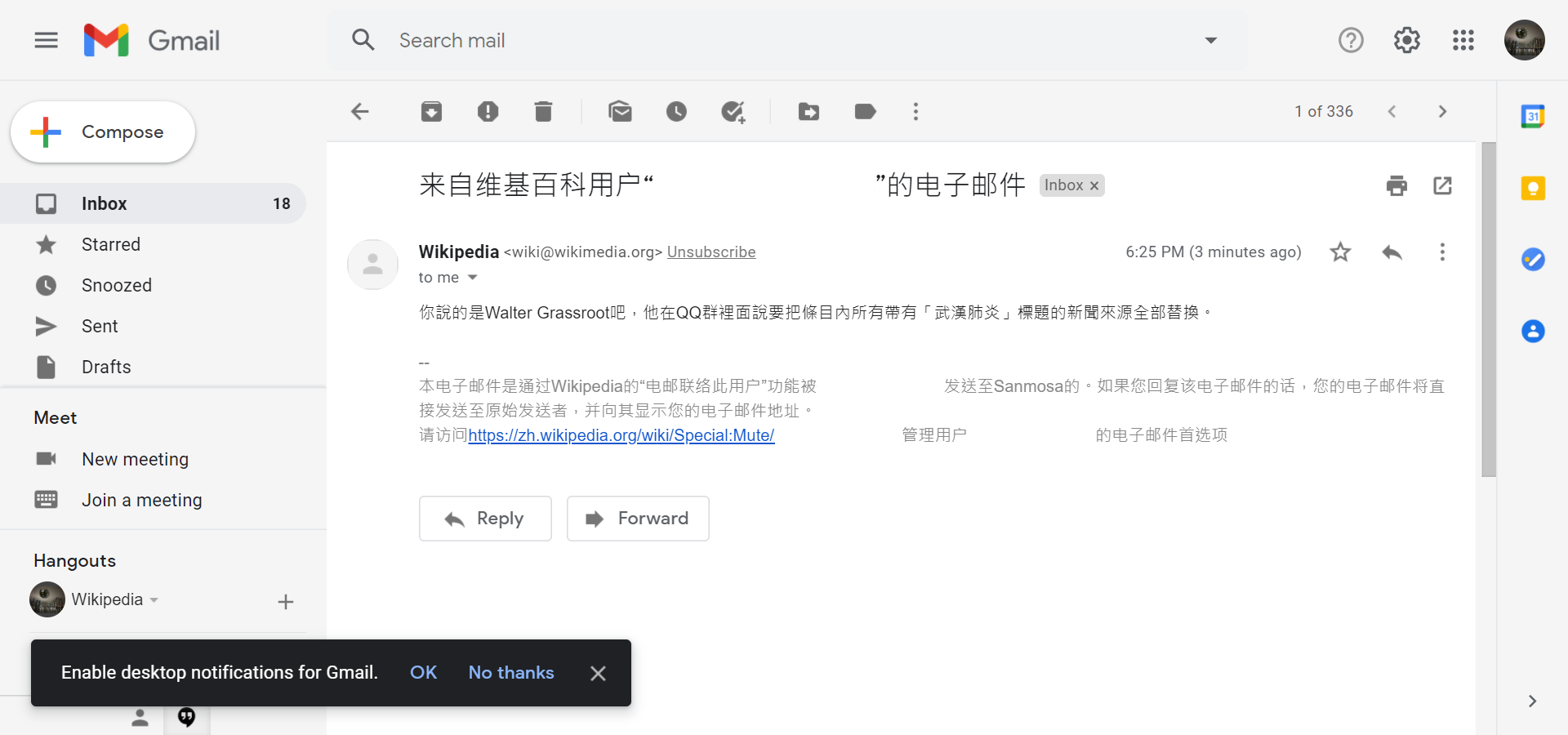Click the Unsubscribe link
The width and height of the screenshot is (1568, 735).
point(711,252)
